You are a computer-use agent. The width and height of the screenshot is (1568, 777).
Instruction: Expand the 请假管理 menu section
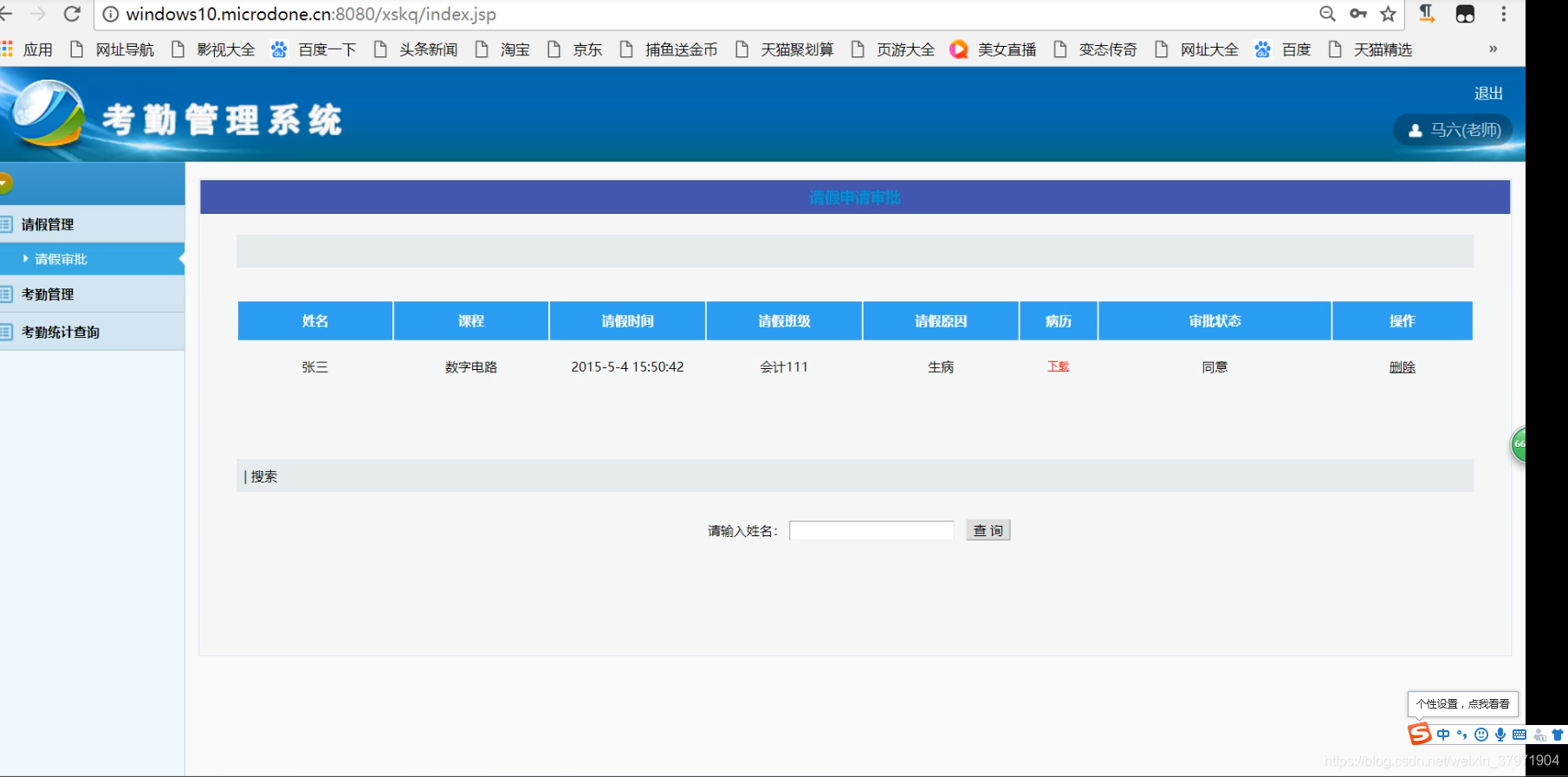click(x=92, y=224)
